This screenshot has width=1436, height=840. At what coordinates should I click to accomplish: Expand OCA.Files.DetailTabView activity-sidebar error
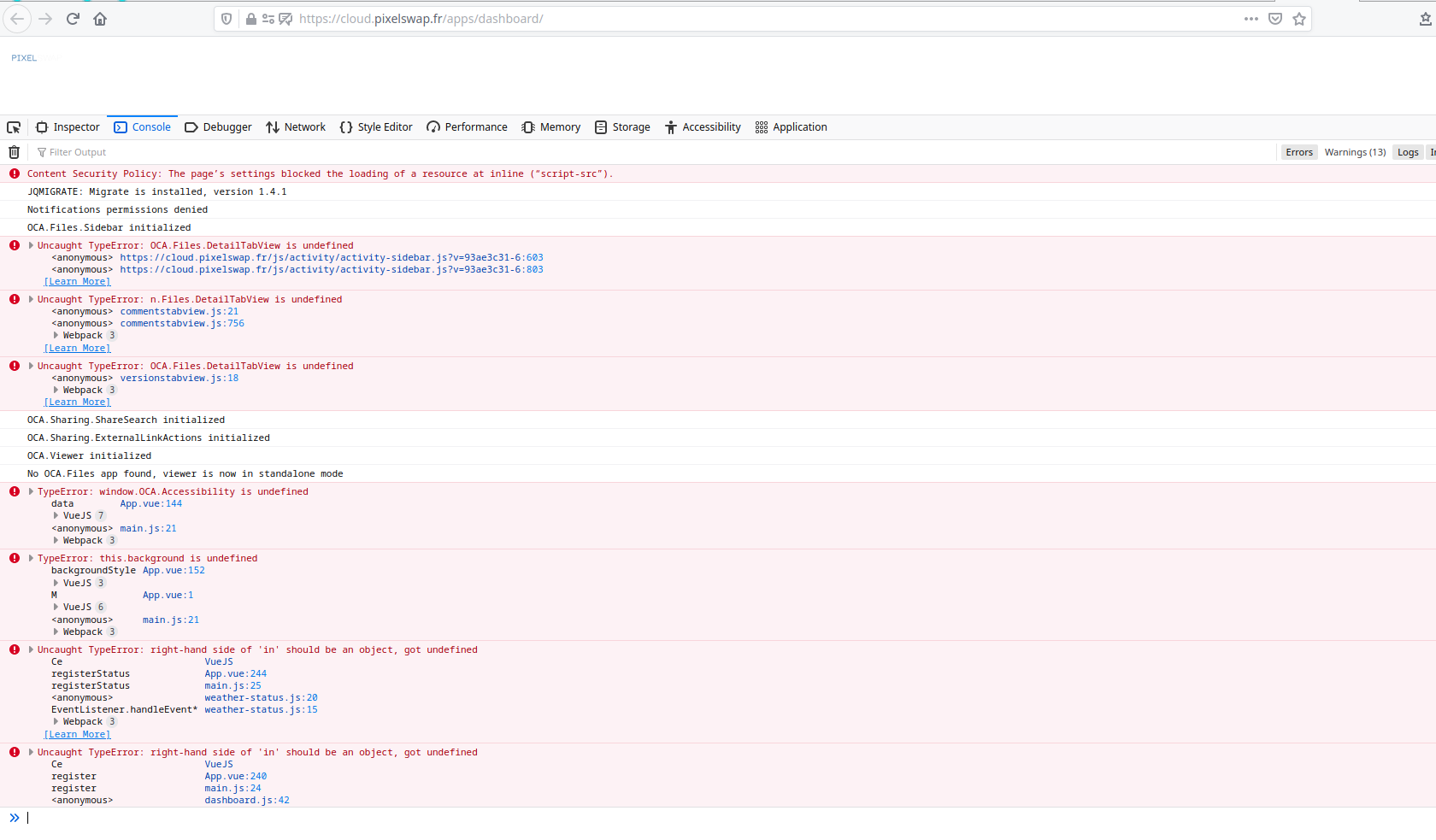31,245
